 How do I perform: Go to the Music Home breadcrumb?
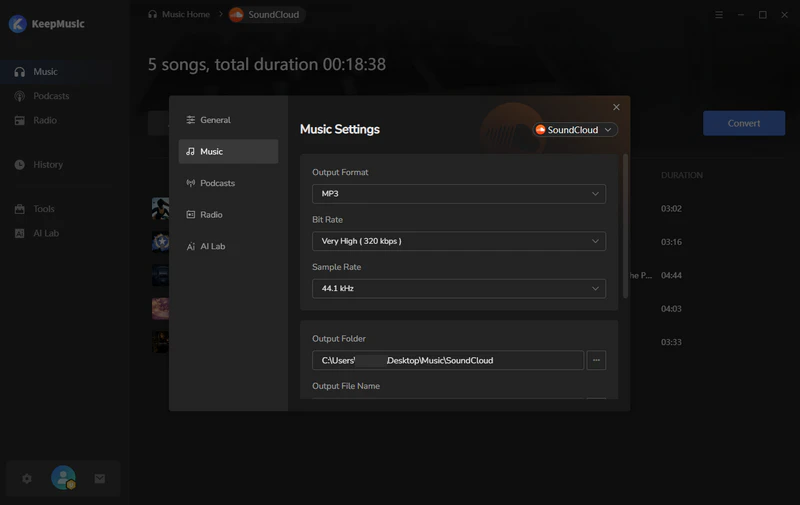[x=179, y=14]
